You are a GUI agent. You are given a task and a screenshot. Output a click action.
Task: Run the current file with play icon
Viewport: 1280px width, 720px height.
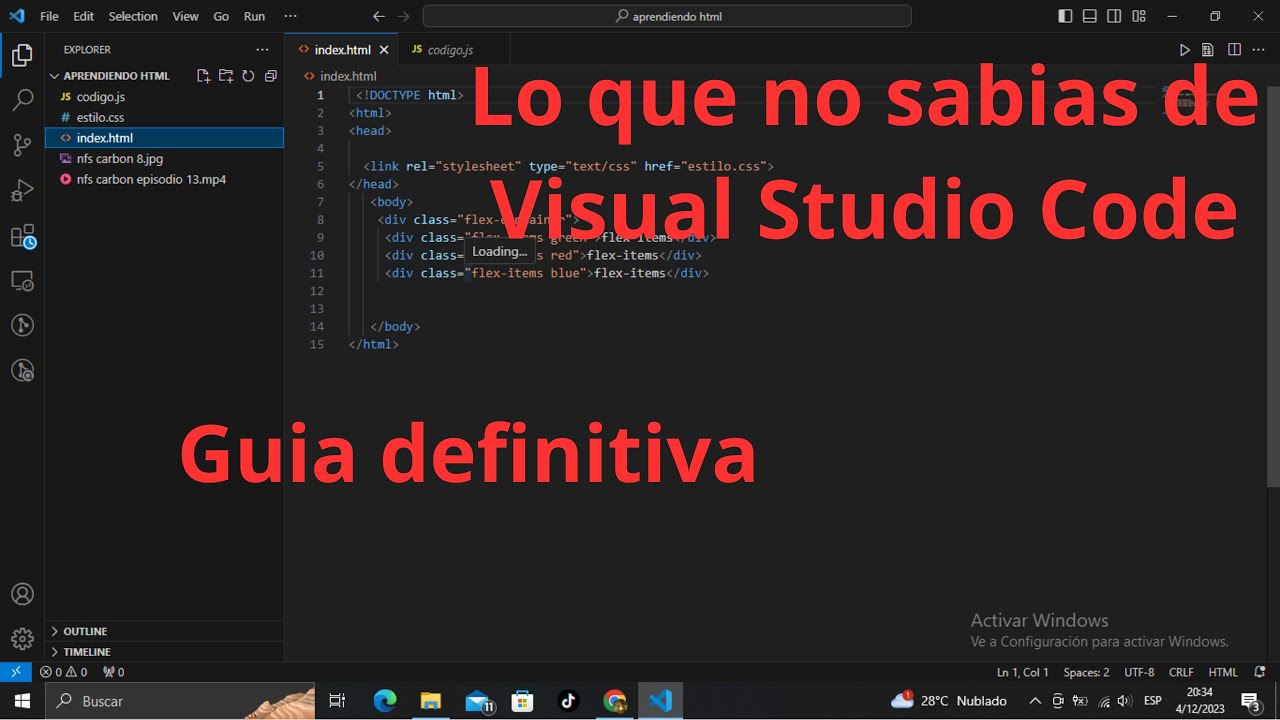pyautogui.click(x=1185, y=50)
